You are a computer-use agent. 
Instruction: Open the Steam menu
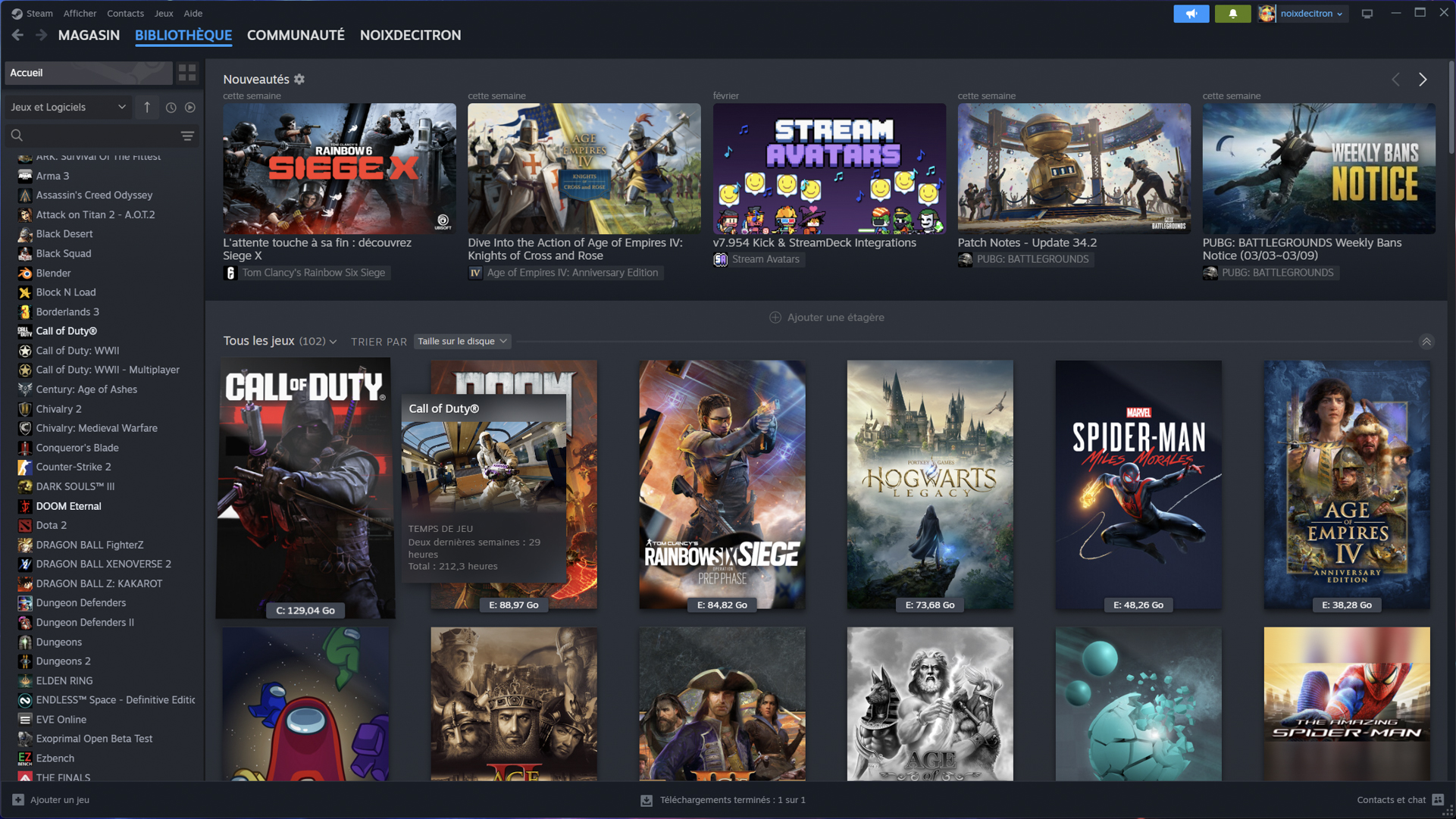coord(39,13)
